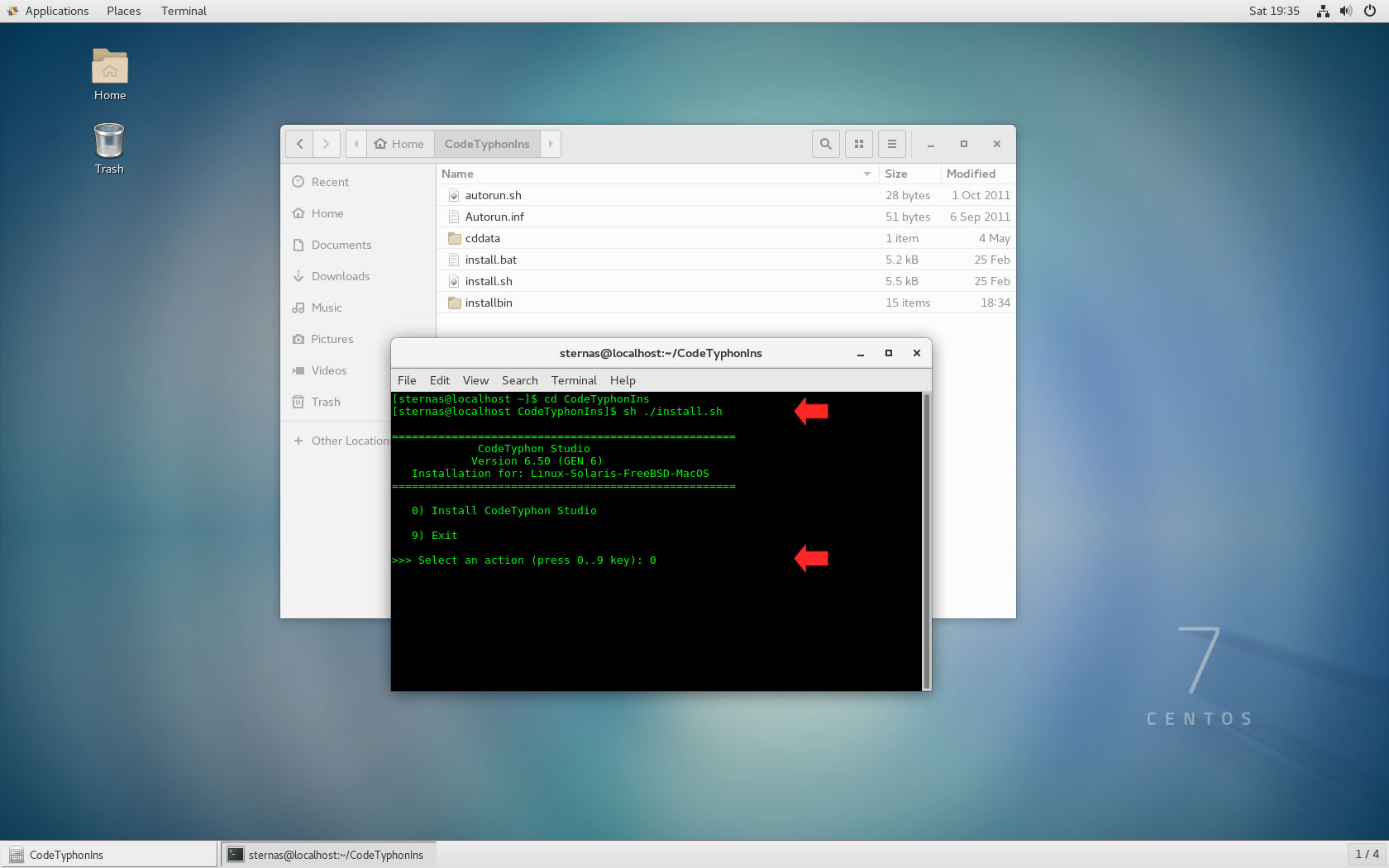Open the file manager hamburger menu
1389x868 pixels.
click(892, 144)
